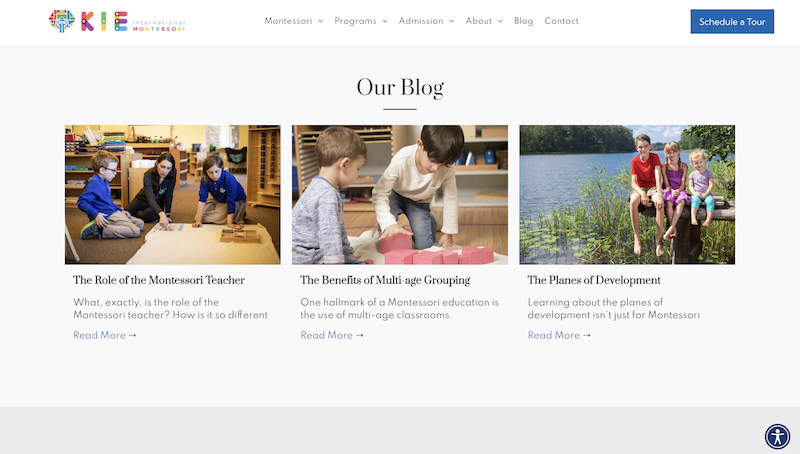Screen dimensions: 800x454
Task: Click the KIE International Montessori logo
Action: click(x=117, y=21)
